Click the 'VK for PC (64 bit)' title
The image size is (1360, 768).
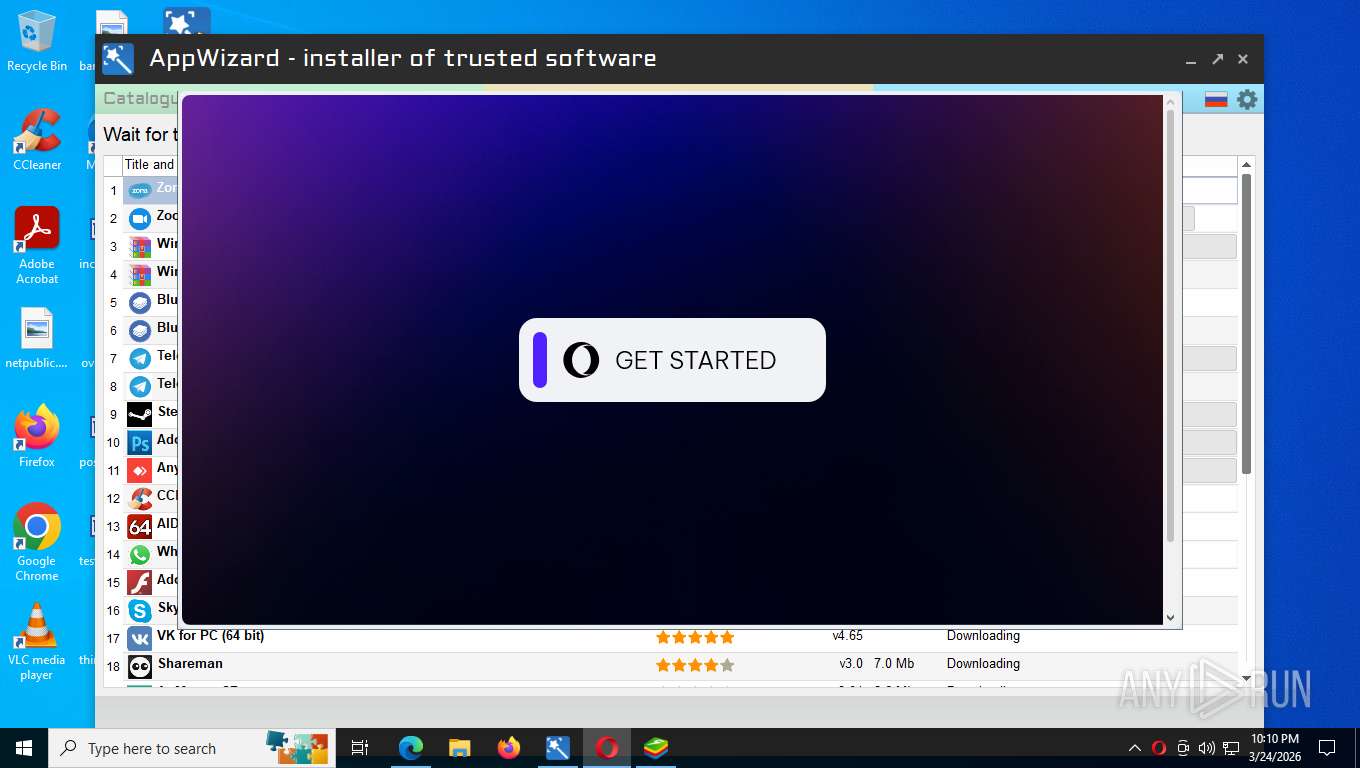pyautogui.click(x=210, y=636)
